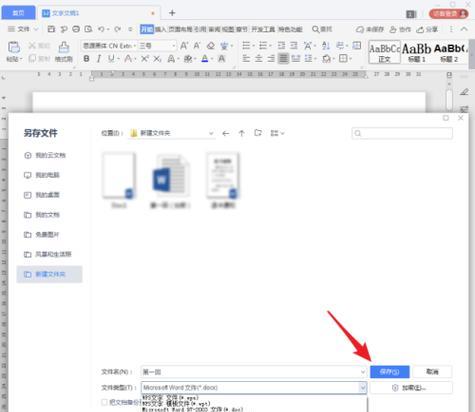Toggle Italic formatting

click(99, 59)
